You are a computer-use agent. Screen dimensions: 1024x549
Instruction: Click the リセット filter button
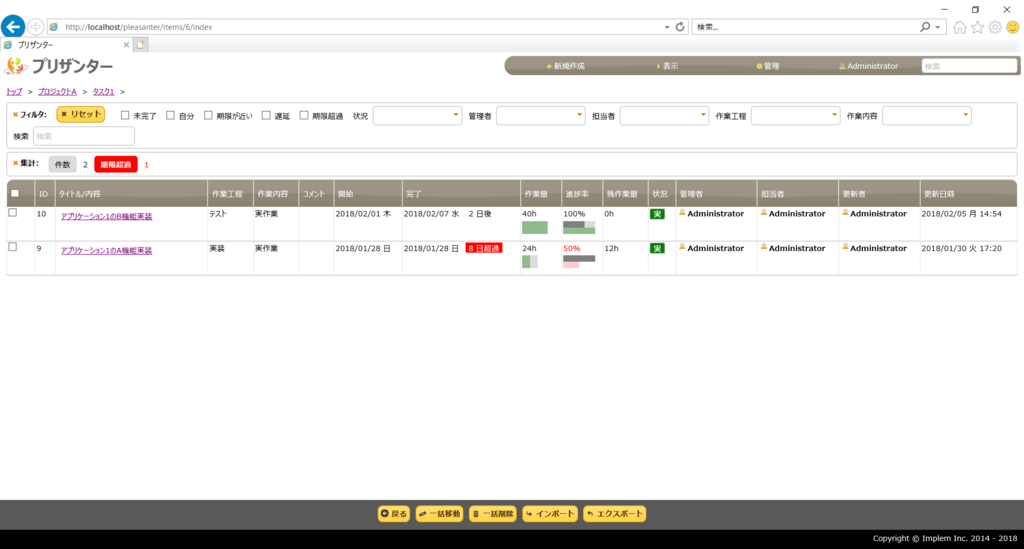tap(81, 114)
